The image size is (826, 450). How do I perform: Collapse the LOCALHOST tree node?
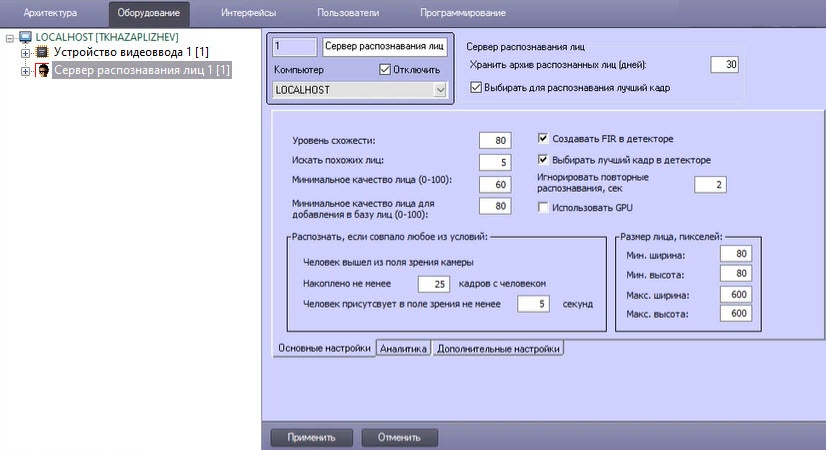[9, 37]
